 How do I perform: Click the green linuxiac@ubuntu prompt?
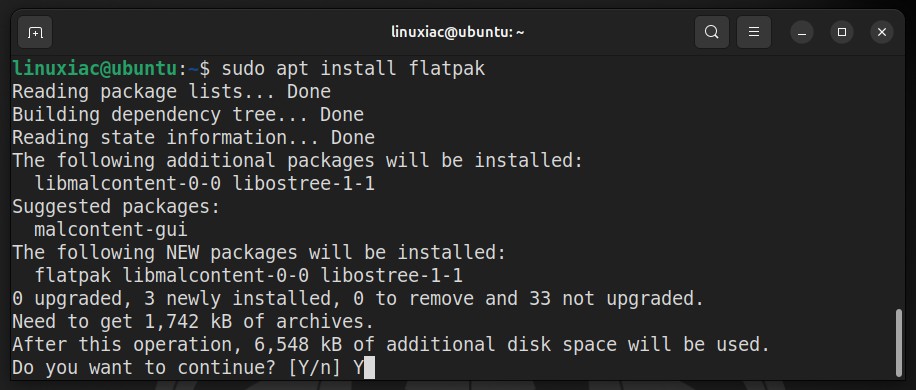(x=94, y=69)
